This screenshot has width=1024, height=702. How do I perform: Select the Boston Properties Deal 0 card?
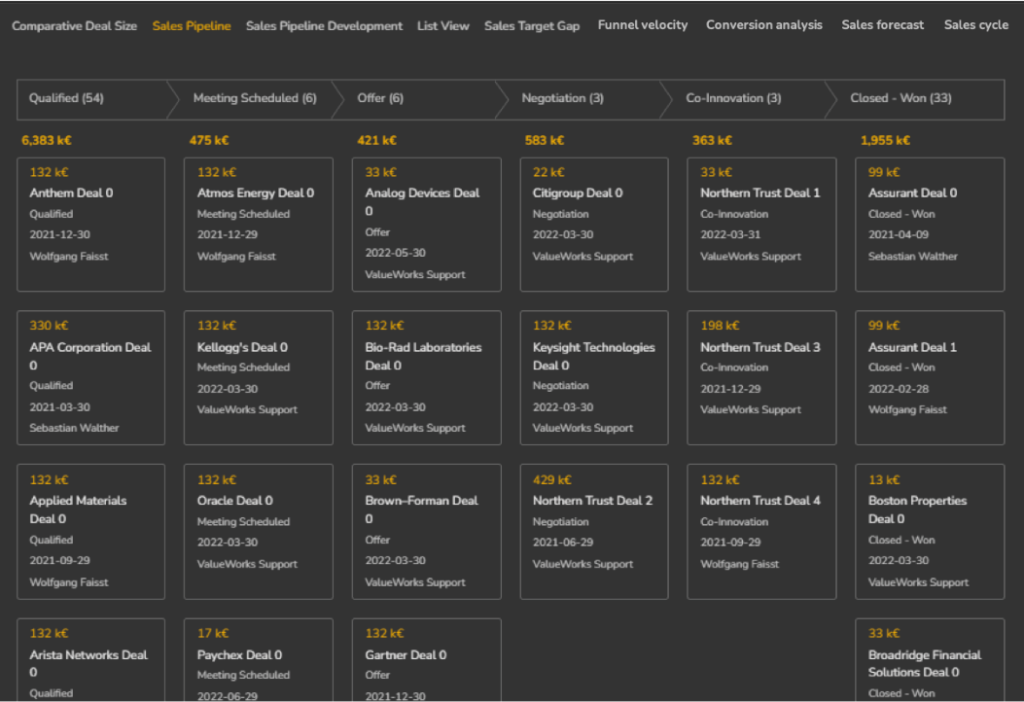pos(930,531)
